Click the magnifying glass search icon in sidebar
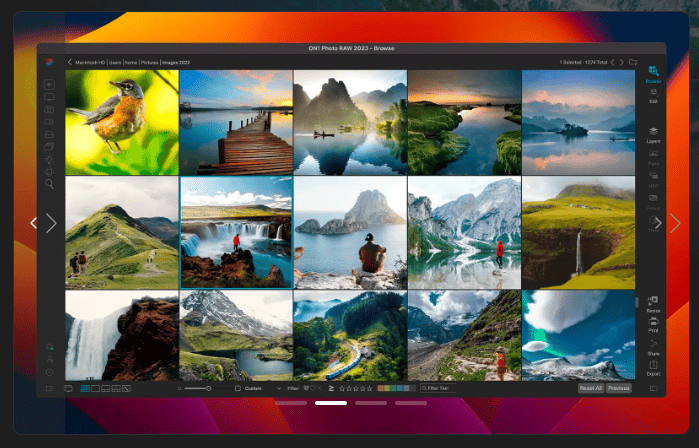The width and height of the screenshot is (699, 448). tap(49, 184)
